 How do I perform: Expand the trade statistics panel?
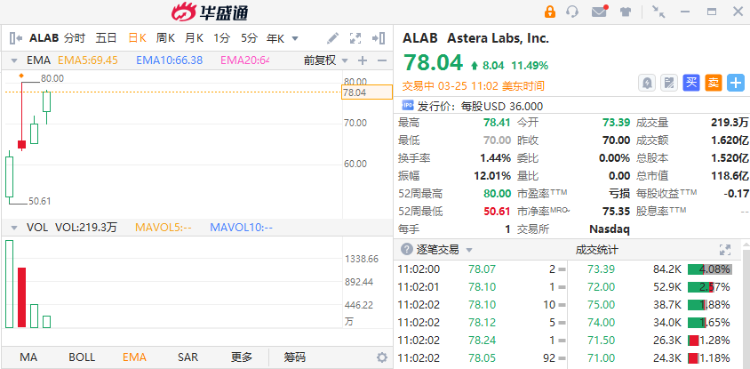click(x=725, y=249)
